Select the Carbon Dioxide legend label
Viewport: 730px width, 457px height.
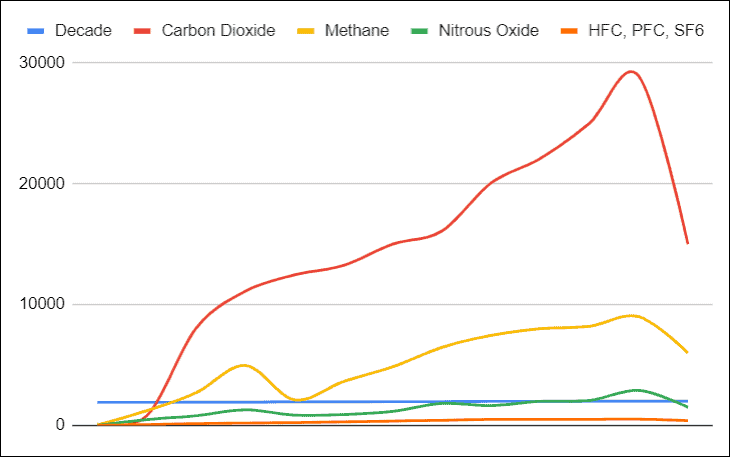pos(218,31)
